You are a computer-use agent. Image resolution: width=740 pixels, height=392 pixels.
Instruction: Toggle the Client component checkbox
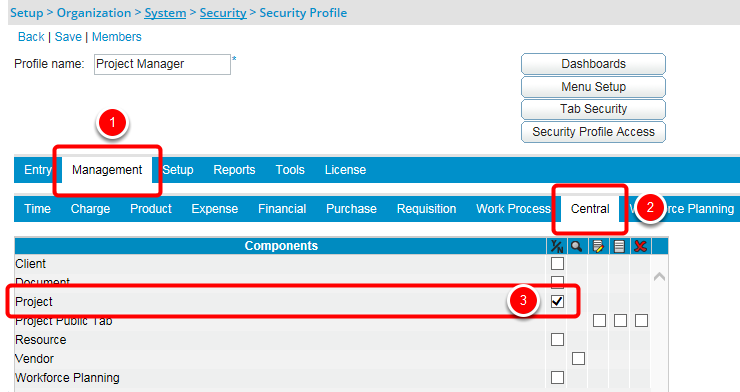click(x=557, y=263)
